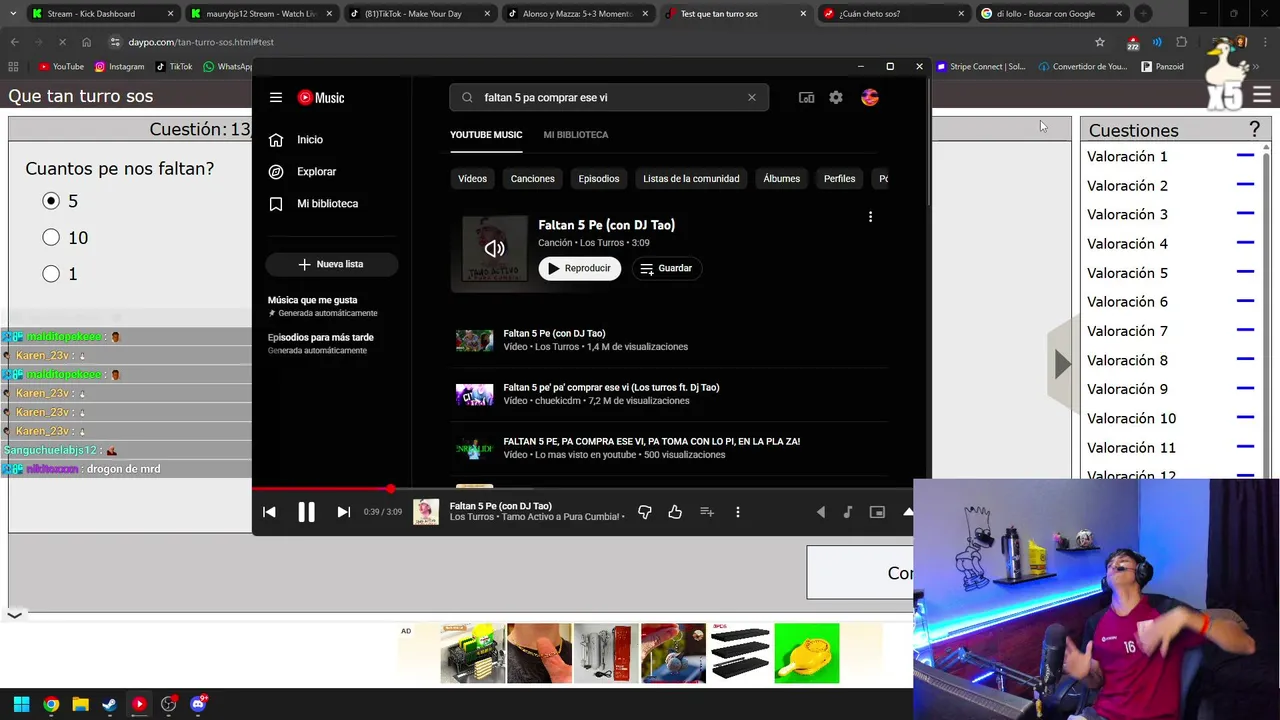Filter results by Episodios chip
The height and width of the screenshot is (720, 1280).
[x=599, y=179]
